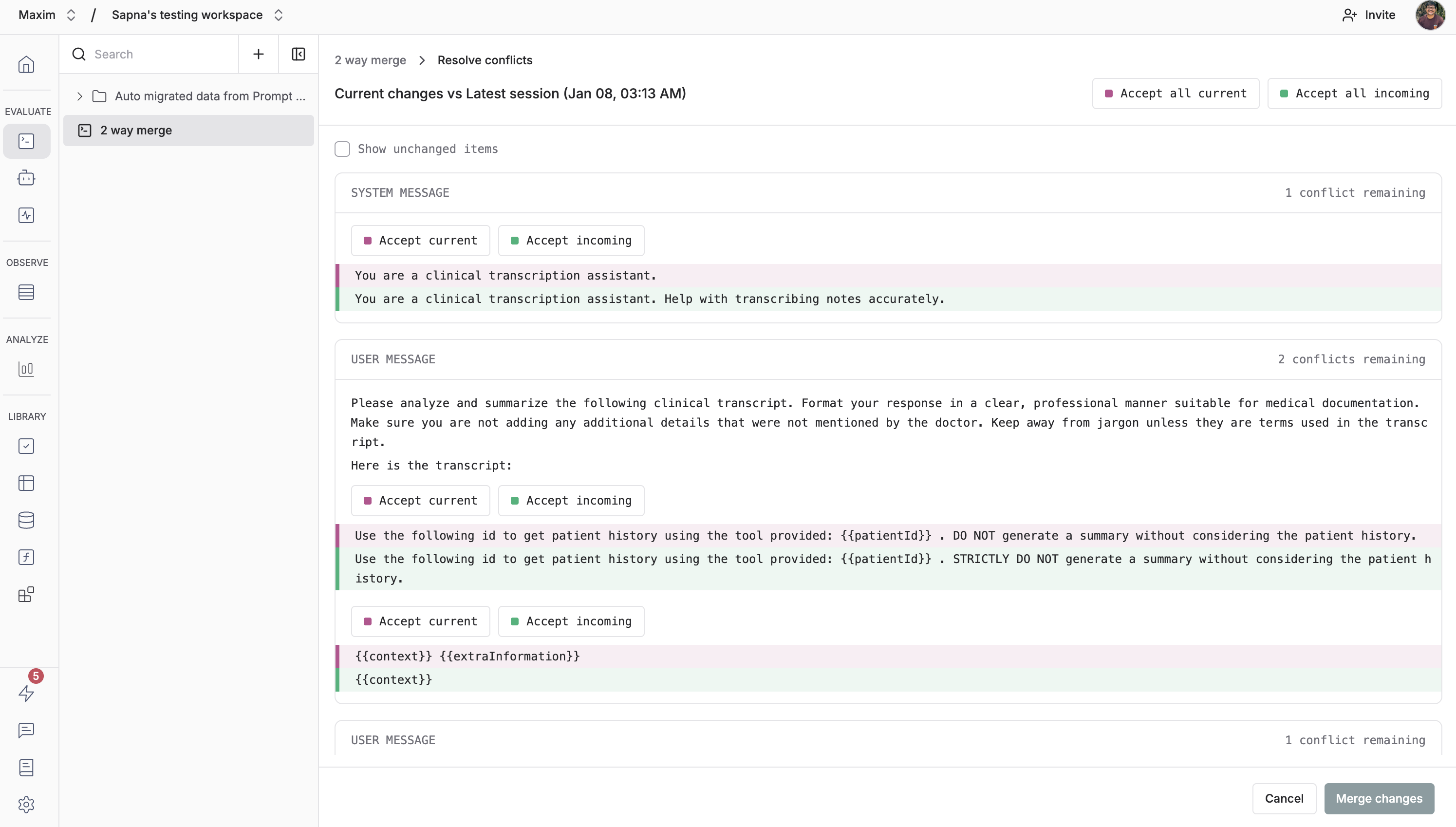
Task: Expand the Auto migrated data folder
Action: (80, 96)
